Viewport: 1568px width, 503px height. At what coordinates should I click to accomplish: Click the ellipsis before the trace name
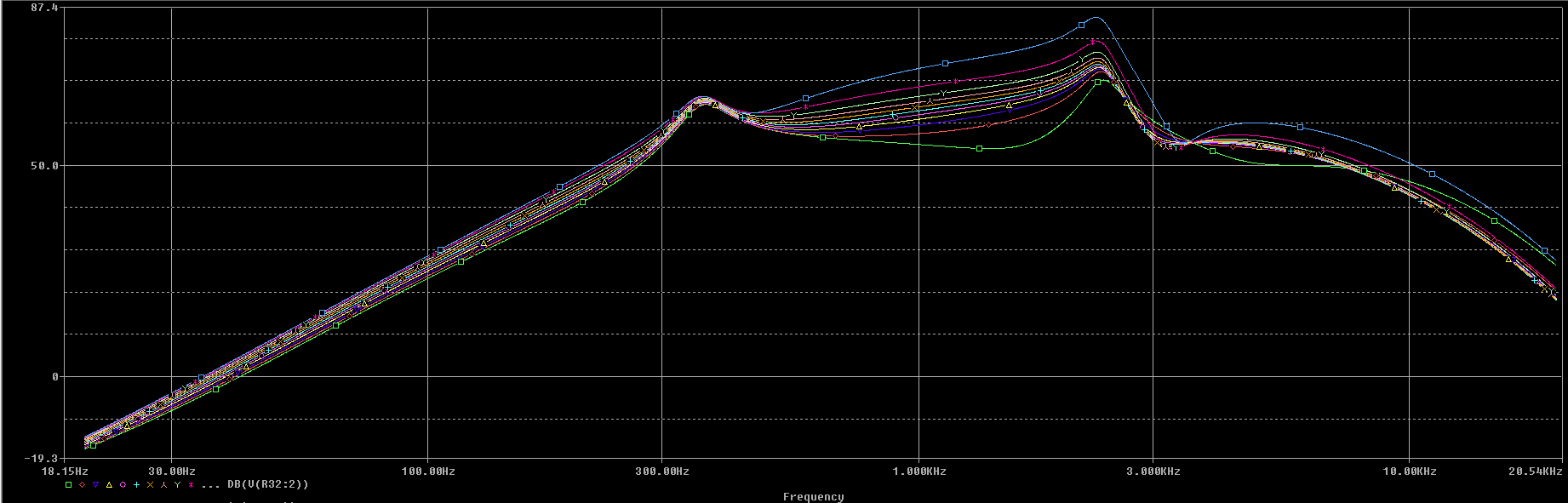coord(210,487)
